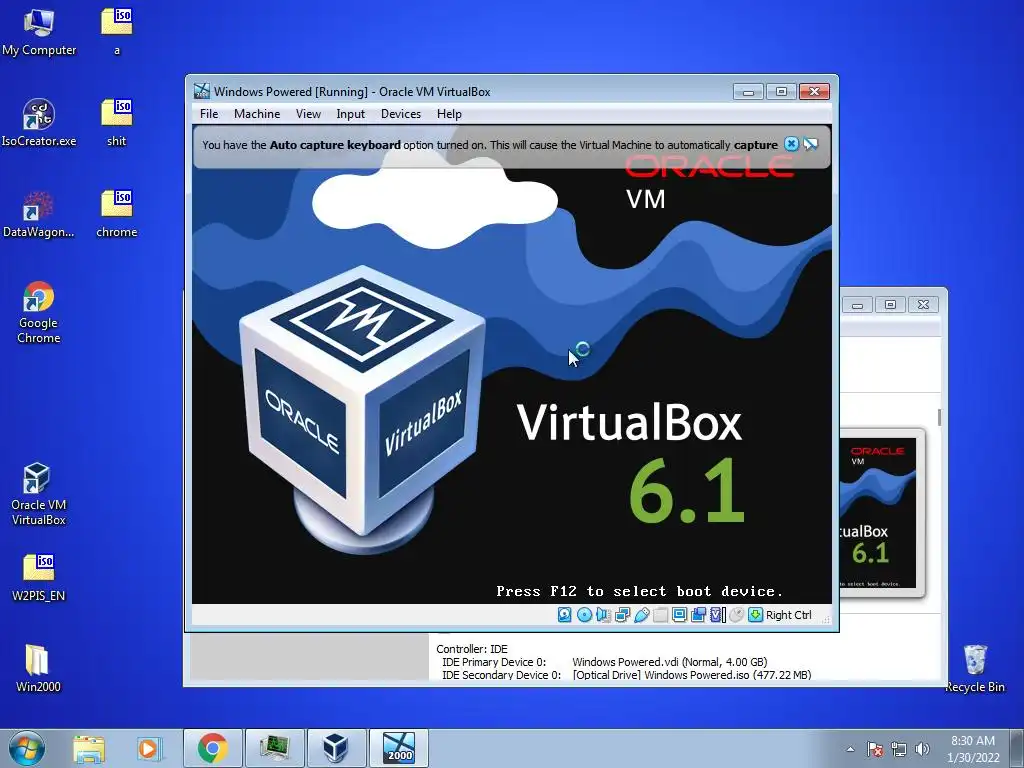The image size is (1024, 768).
Task: Select the Recycle Bin icon
Action: click(975, 667)
